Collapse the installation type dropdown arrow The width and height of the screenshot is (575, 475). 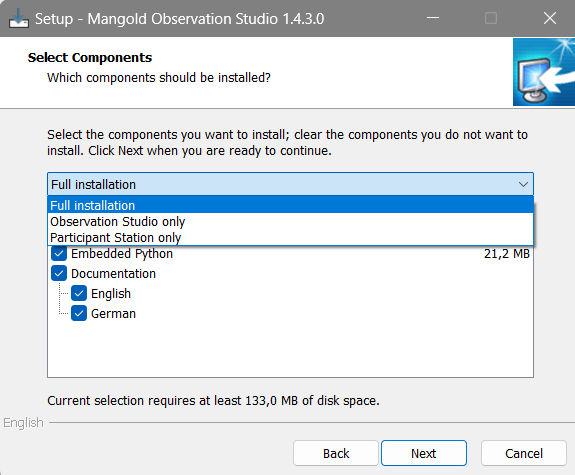pyautogui.click(x=523, y=184)
